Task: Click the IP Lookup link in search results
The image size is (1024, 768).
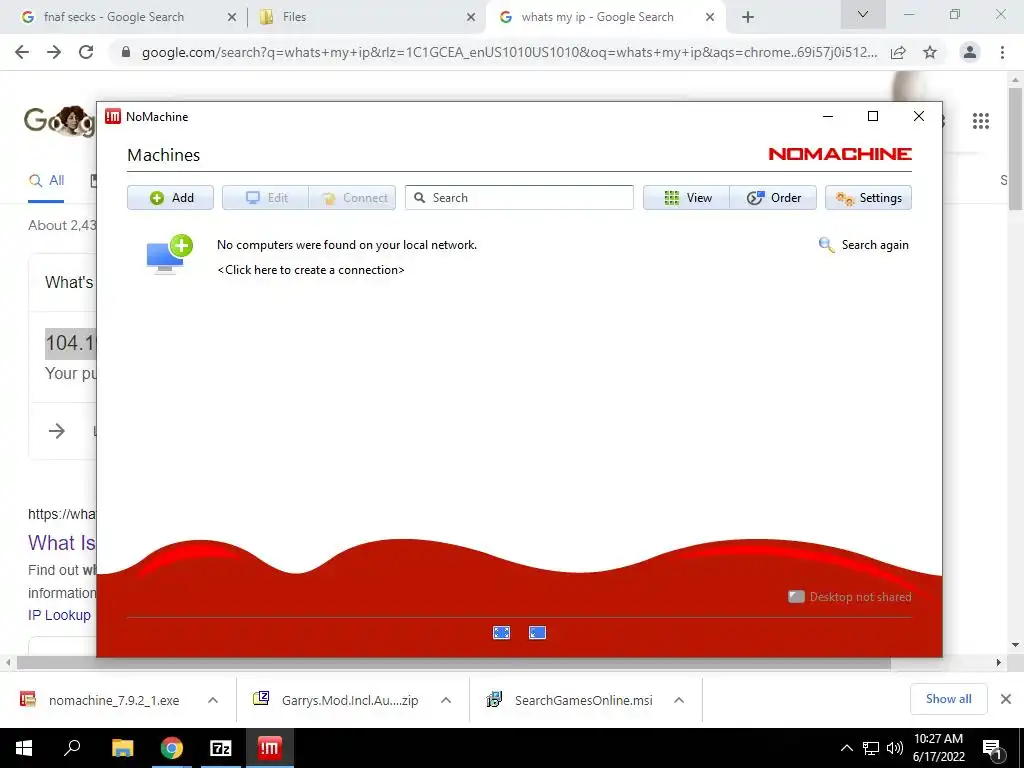Action: coord(59,615)
